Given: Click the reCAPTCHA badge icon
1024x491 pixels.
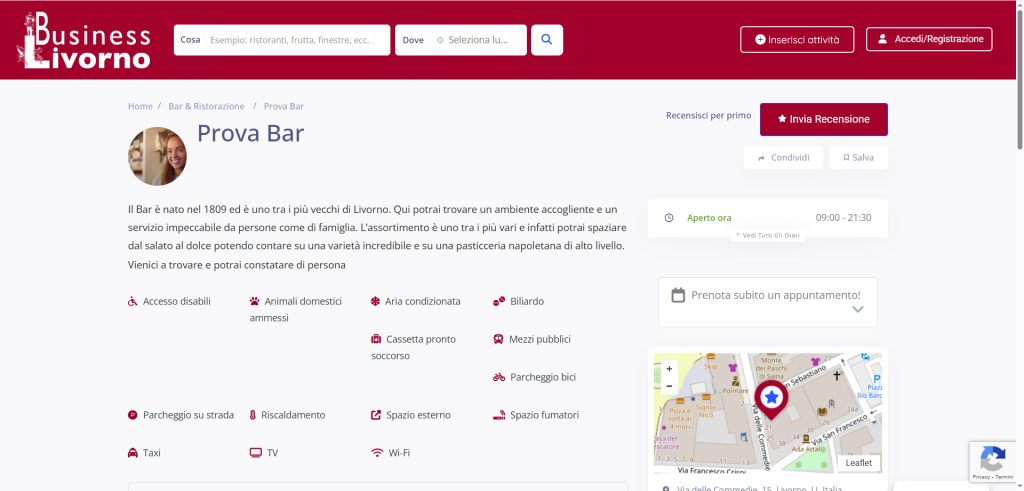Looking at the screenshot, I should coord(992,460).
